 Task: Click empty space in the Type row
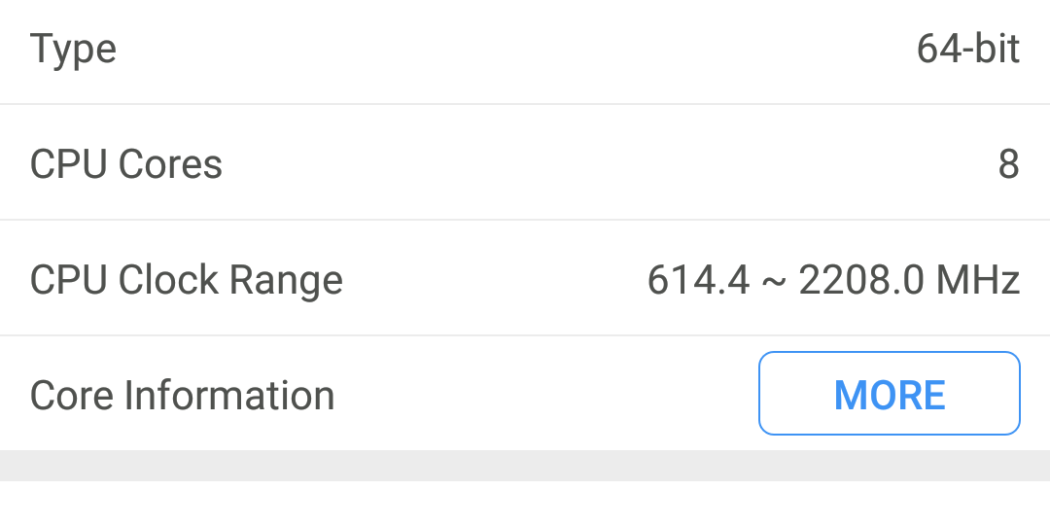pyautogui.click(x=500, y=49)
